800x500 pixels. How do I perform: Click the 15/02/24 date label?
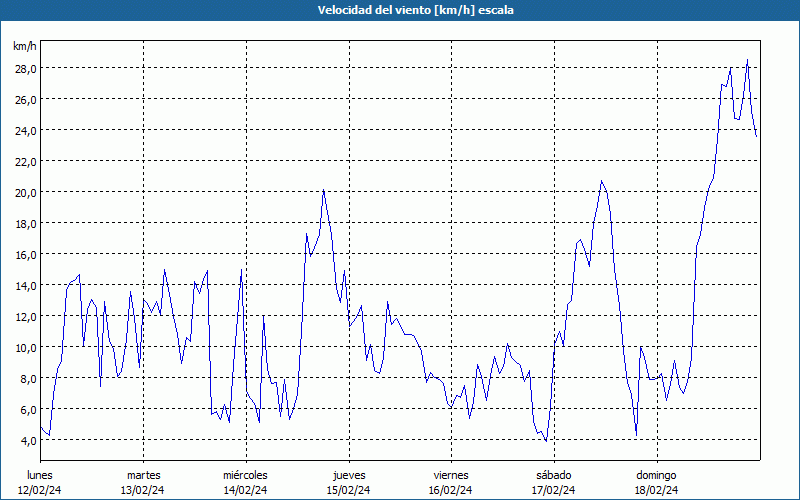348,490
